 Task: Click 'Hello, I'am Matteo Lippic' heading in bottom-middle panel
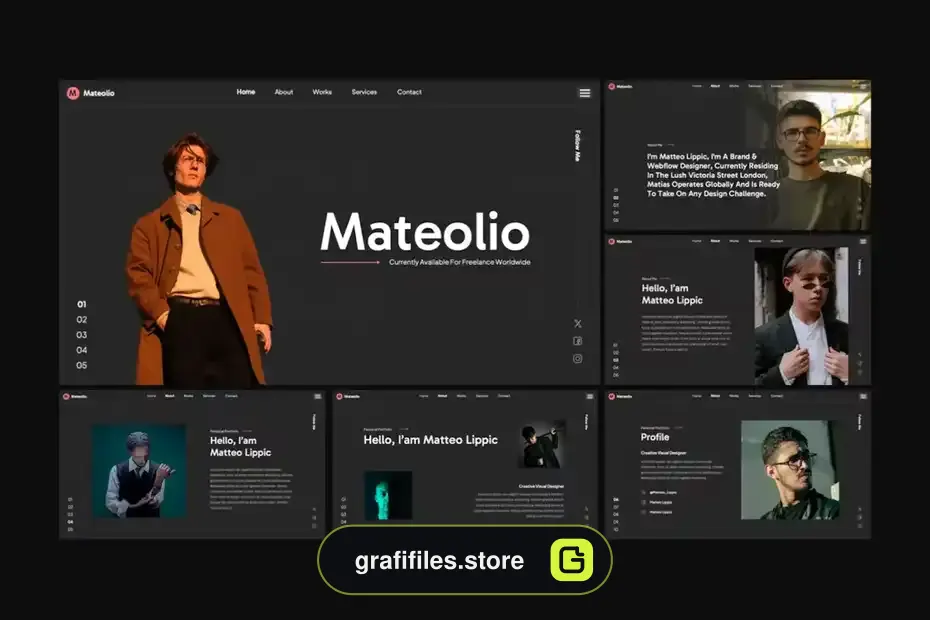pos(431,440)
